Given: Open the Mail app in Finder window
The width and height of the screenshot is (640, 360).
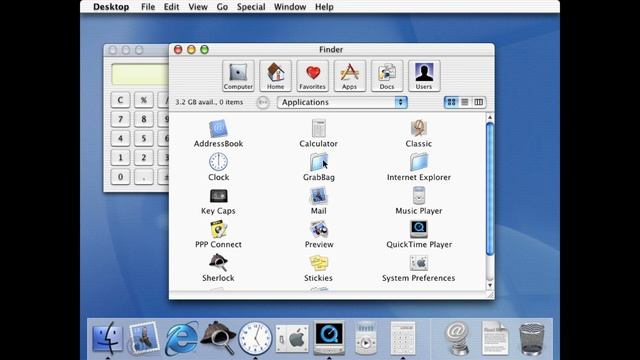Looking at the screenshot, I should [x=318, y=196].
